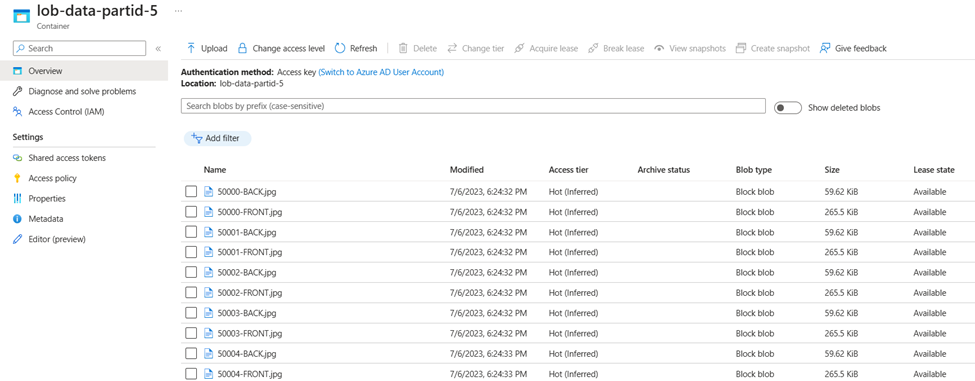Open the ellipsis menu next to container title
Image resolution: width=975 pixels, height=381 pixels.
[178, 11]
